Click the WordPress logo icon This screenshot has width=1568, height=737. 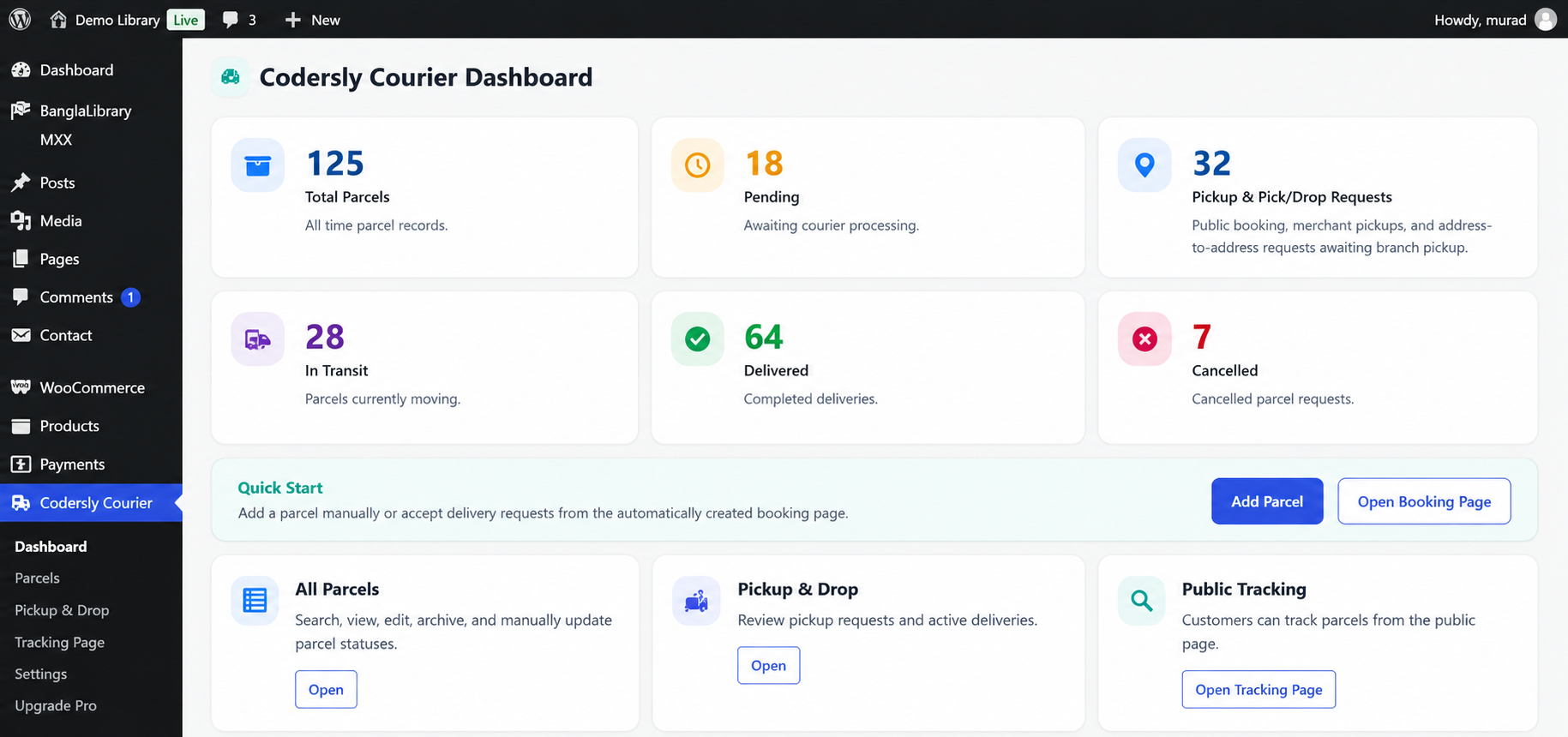pos(20,19)
